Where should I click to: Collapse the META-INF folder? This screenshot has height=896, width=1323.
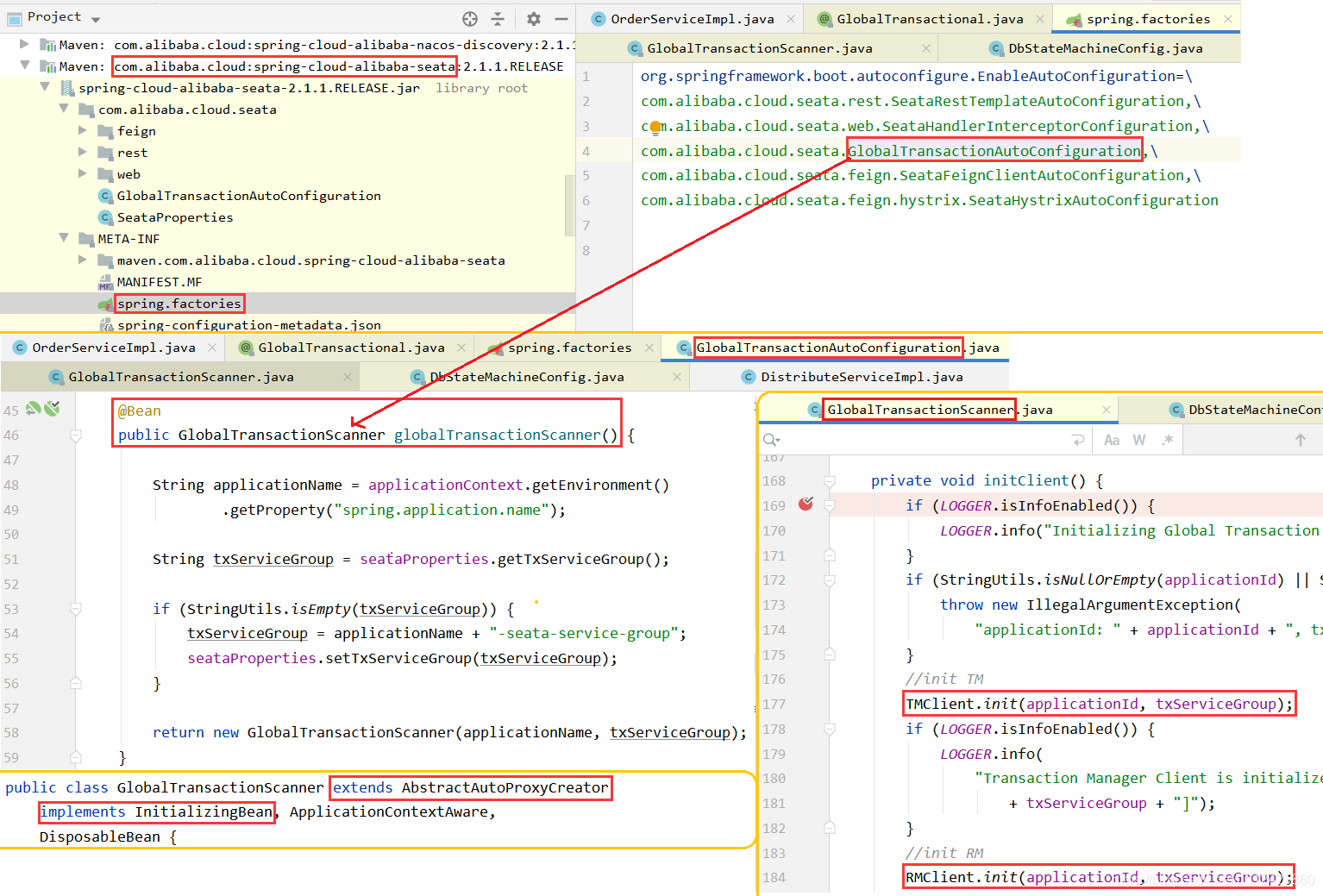point(64,238)
